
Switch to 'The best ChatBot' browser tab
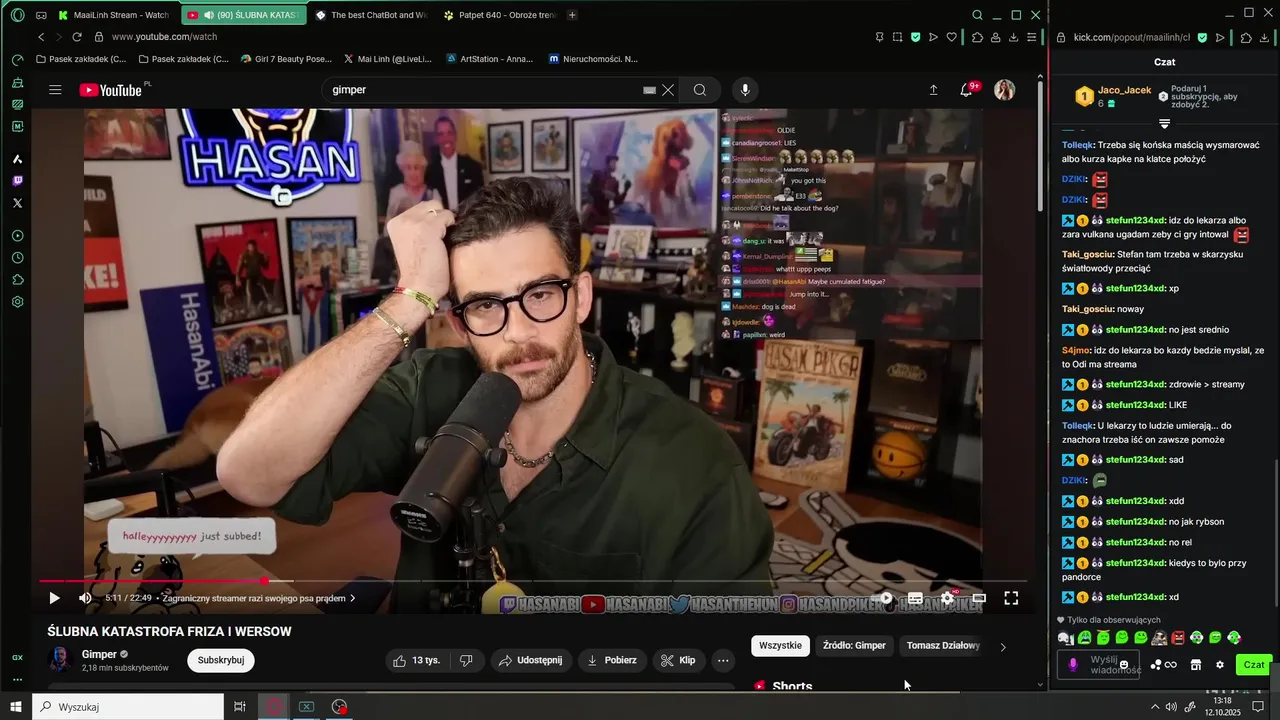point(370,15)
